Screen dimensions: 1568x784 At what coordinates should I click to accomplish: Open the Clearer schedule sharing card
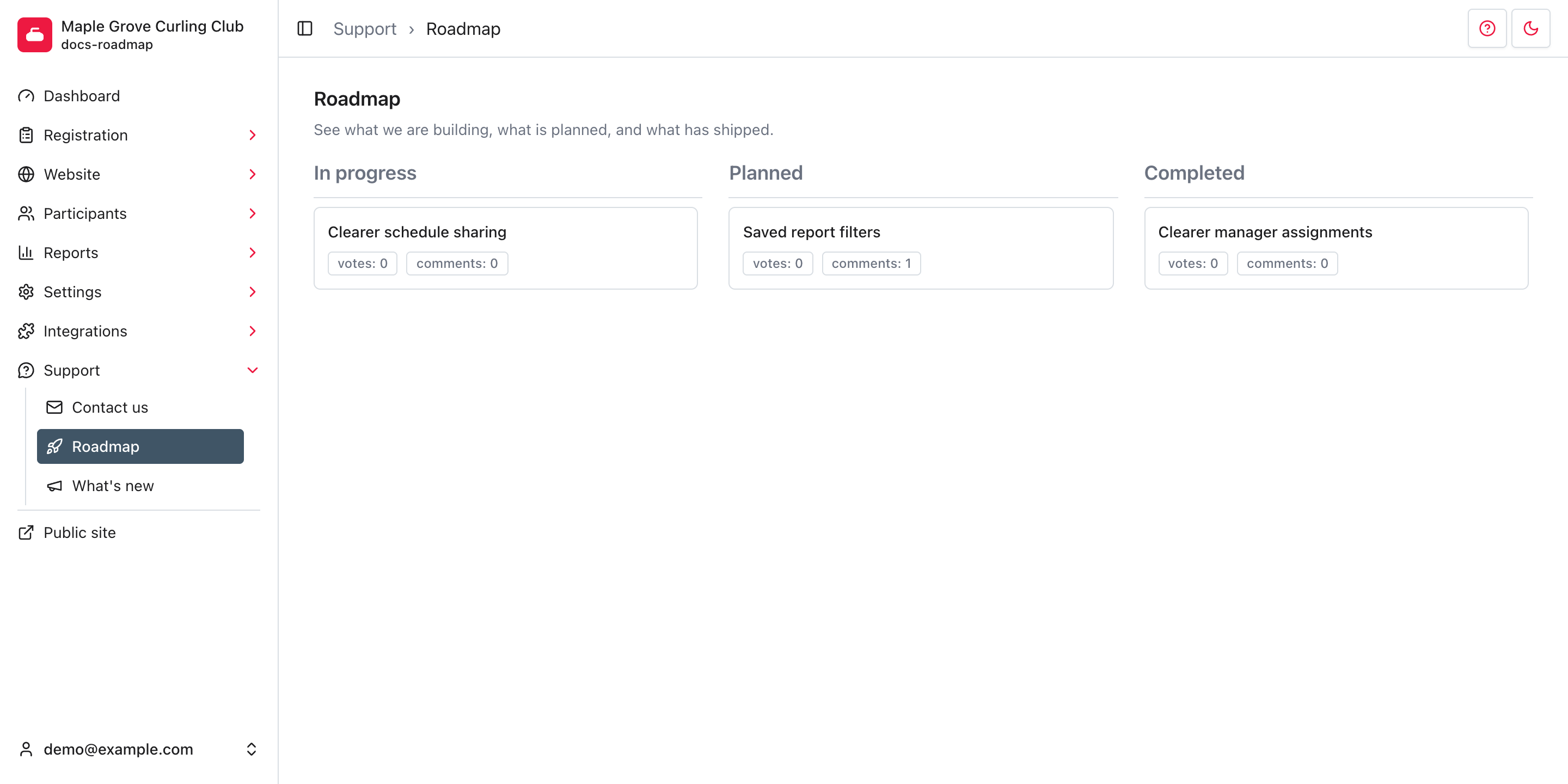(505, 248)
